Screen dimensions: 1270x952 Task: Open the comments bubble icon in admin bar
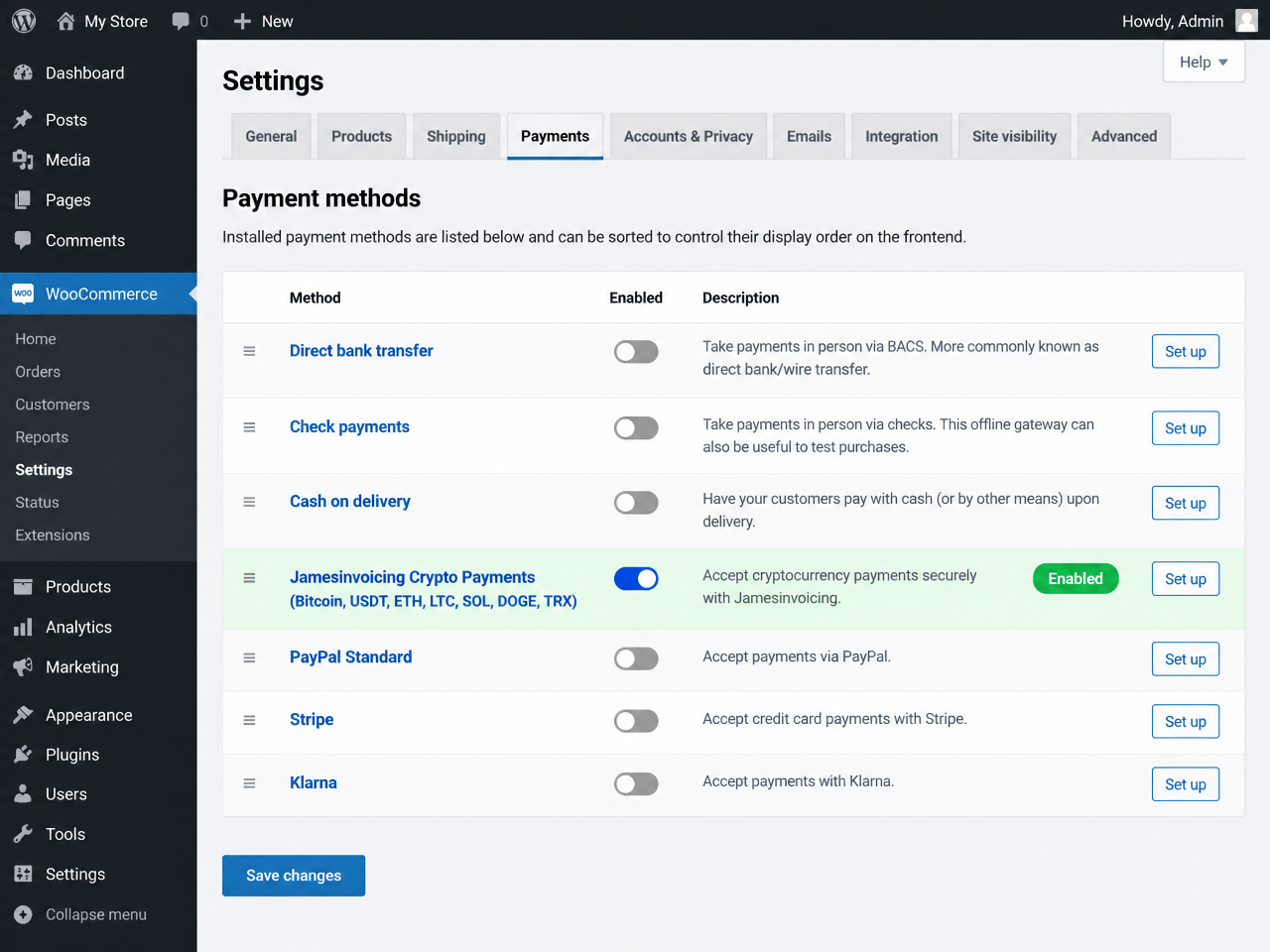click(x=181, y=21)
